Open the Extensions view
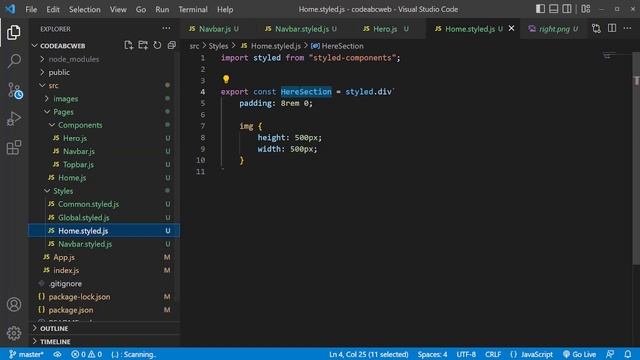 coord(14,147)
